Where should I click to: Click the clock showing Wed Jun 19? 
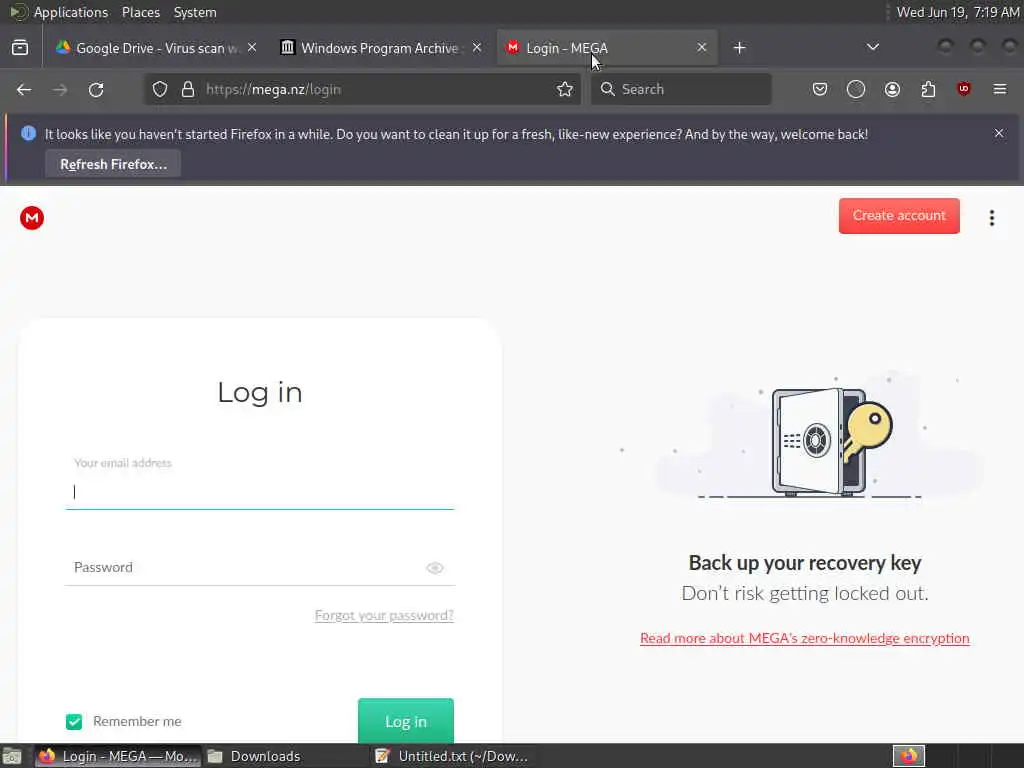[957, 12]
